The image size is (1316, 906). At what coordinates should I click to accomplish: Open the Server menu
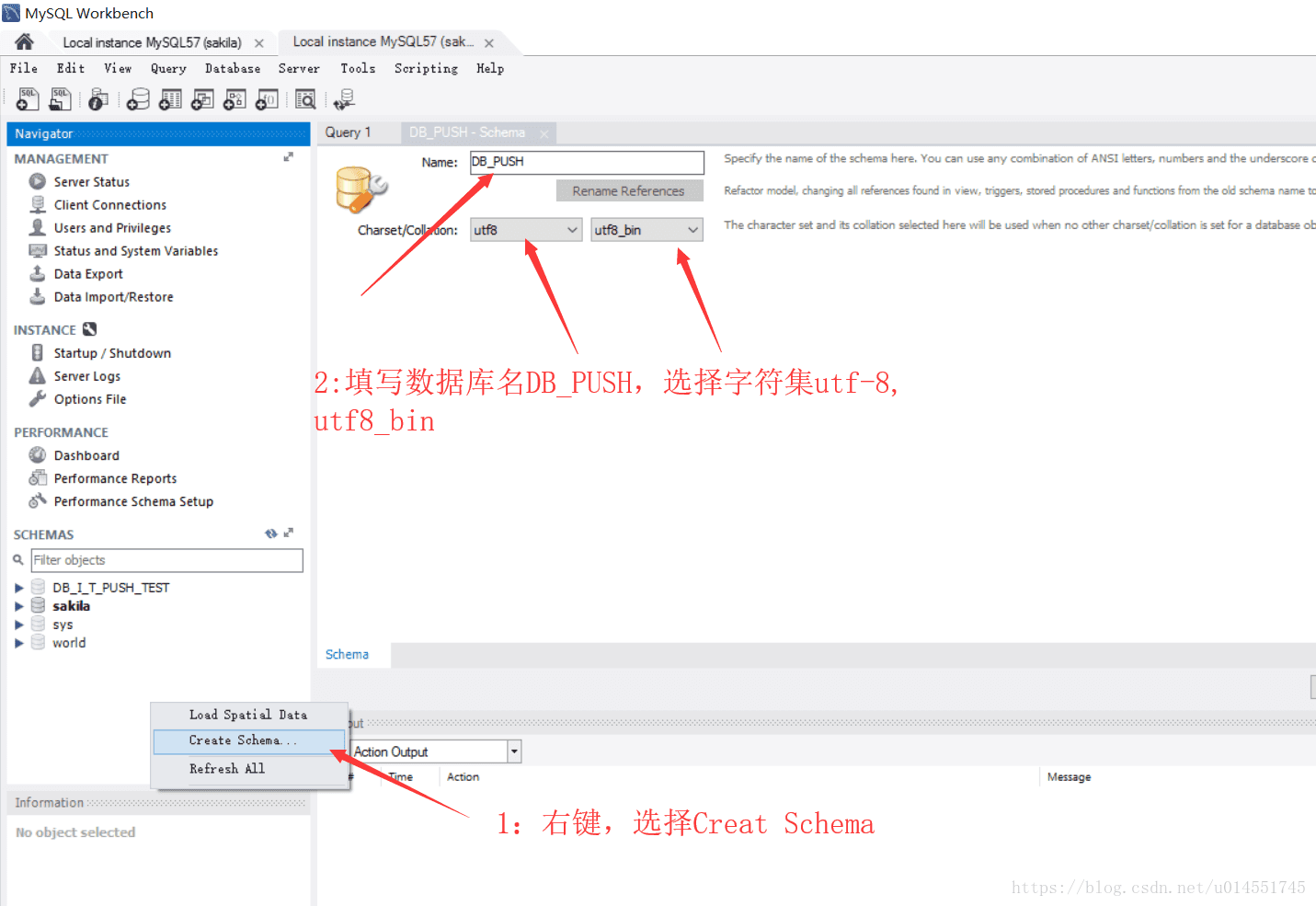pyautogui.click(x=299, y=68)
